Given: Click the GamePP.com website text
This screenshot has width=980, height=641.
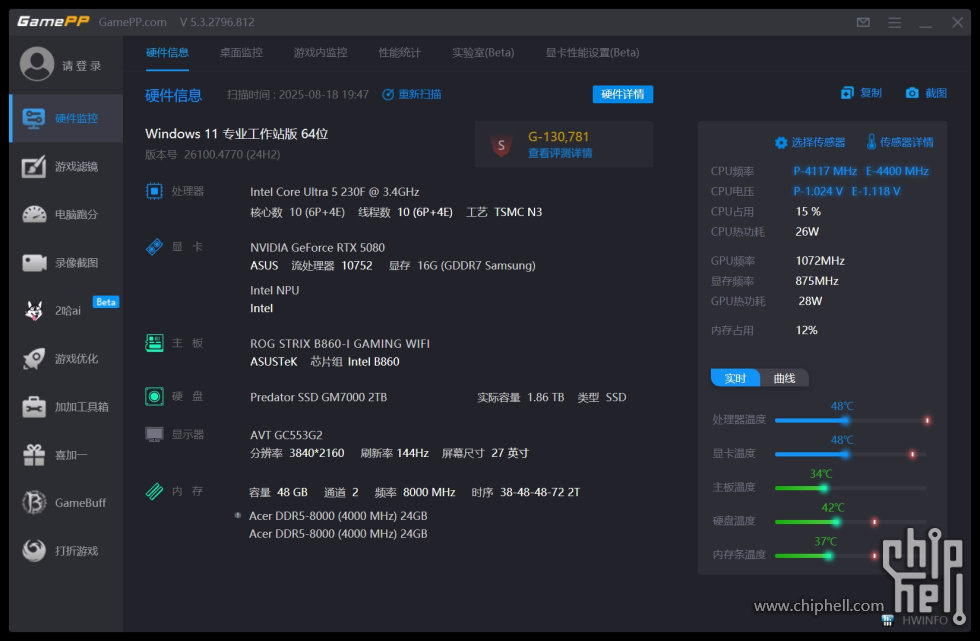Looking at the screenshot, I should point(132,22).
